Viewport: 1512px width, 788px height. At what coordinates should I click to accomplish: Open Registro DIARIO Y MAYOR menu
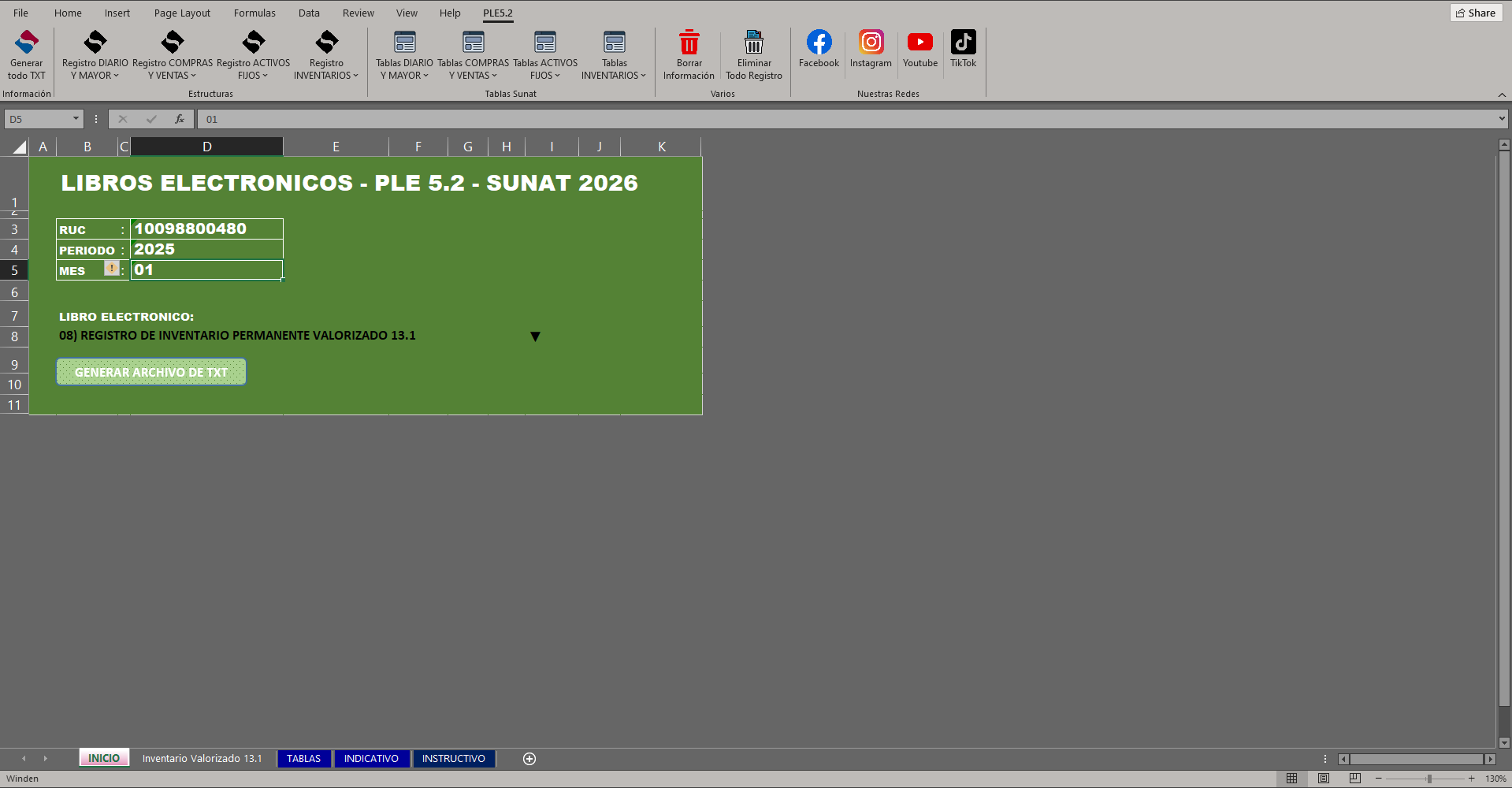(95, 54)
